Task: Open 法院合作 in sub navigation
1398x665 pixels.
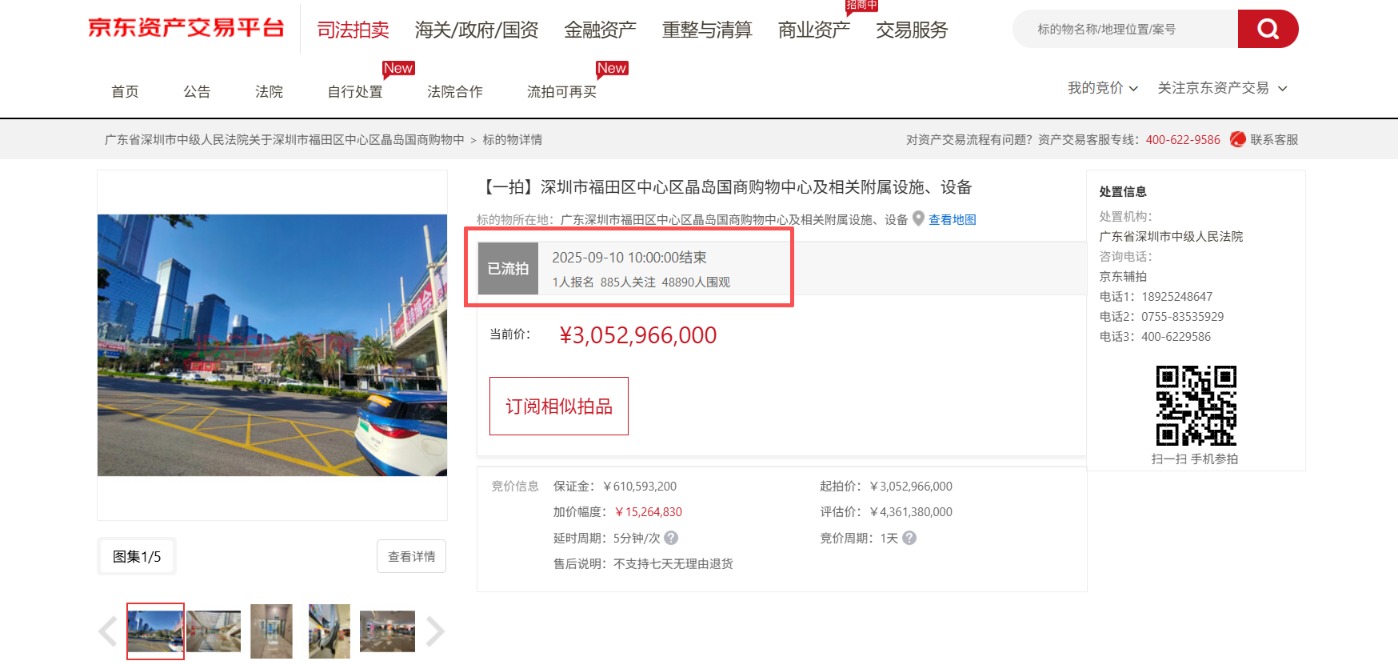Action: click(x=455, y=92)
